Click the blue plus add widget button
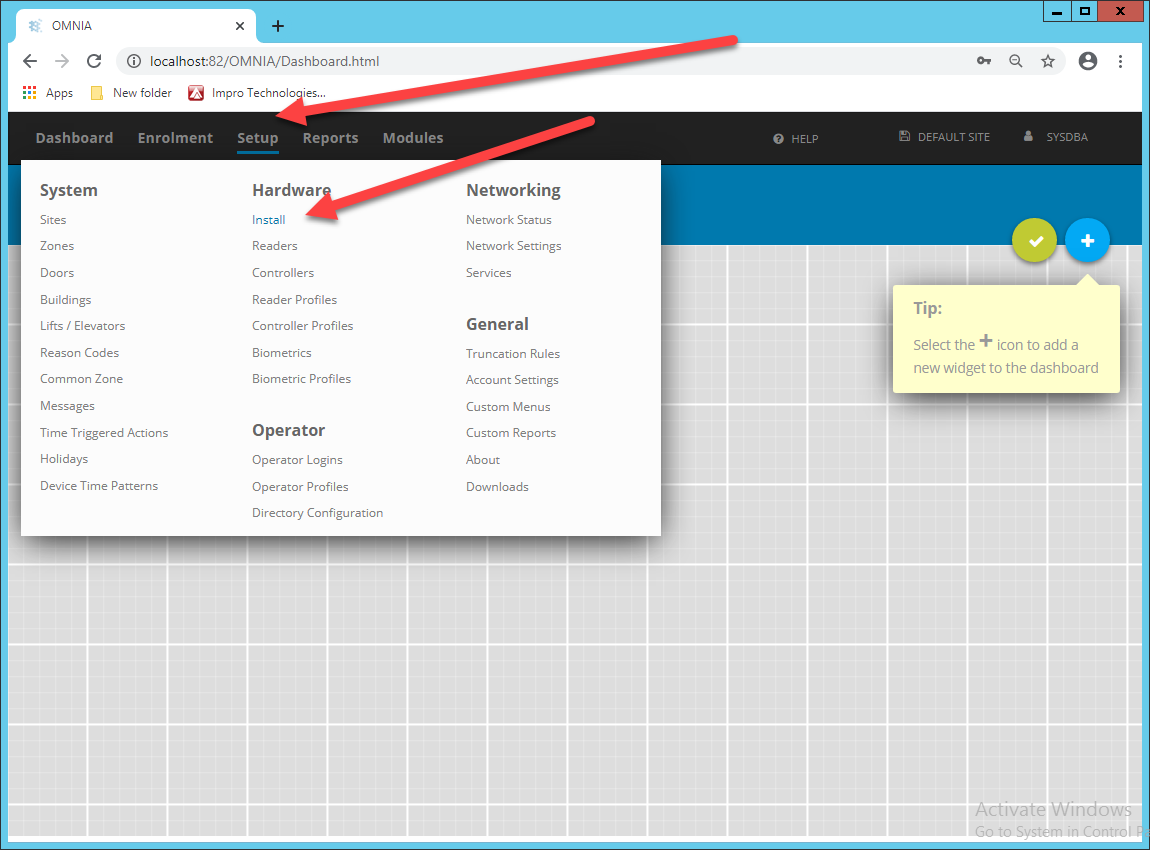This screenshot has height=850, width=1150. click(1087, 241)
